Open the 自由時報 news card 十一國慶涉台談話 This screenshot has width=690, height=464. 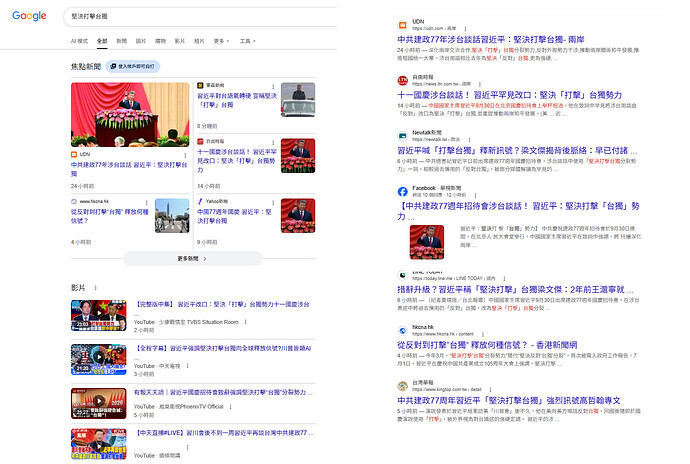(237, 161)
